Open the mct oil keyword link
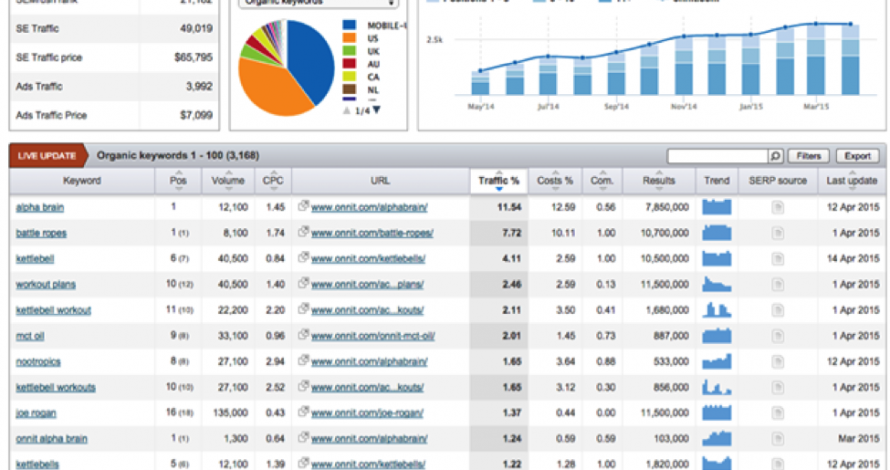Viewport: 890px width, 470px height. (x=30, y=336)
